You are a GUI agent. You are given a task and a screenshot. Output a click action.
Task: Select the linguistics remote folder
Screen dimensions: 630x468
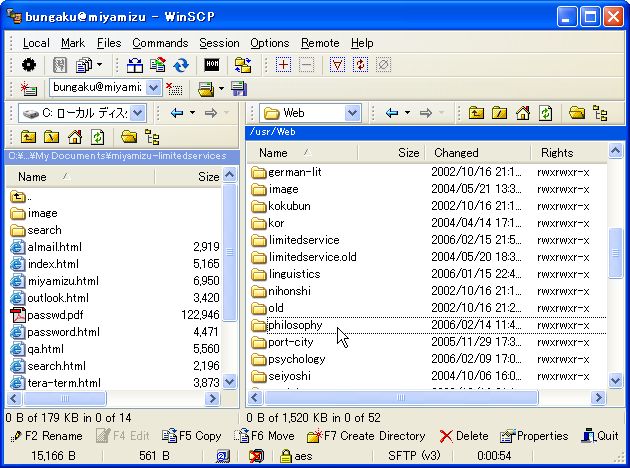[x=286, y=274]
